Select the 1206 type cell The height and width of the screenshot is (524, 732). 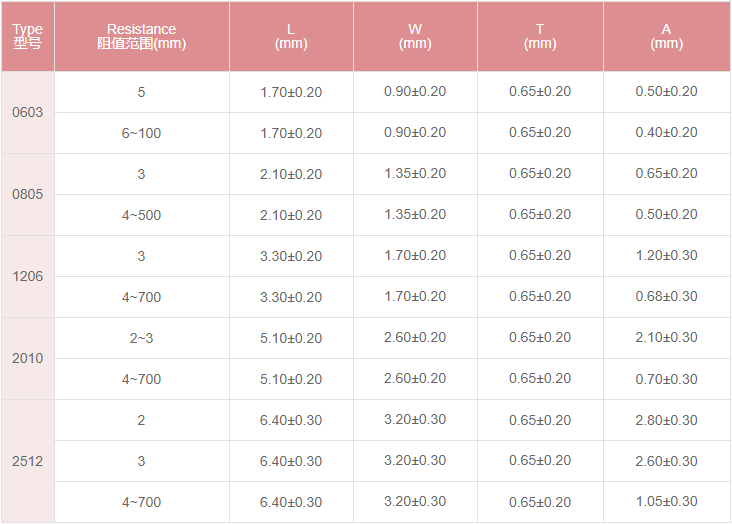[x=28, y=276]
